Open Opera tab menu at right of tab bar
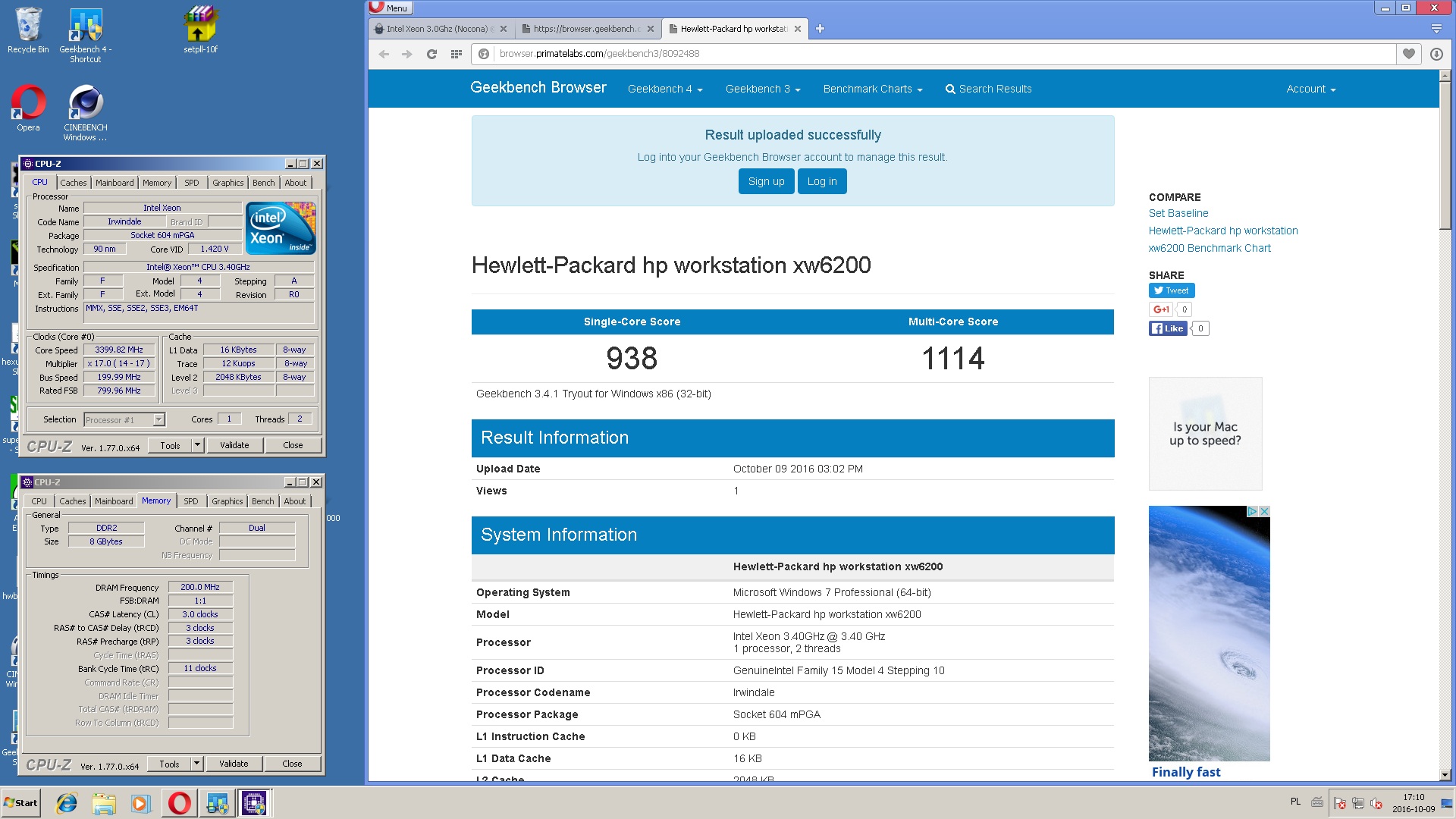The height and width of the screenshot is (819, 1456). click(1436, 29)
